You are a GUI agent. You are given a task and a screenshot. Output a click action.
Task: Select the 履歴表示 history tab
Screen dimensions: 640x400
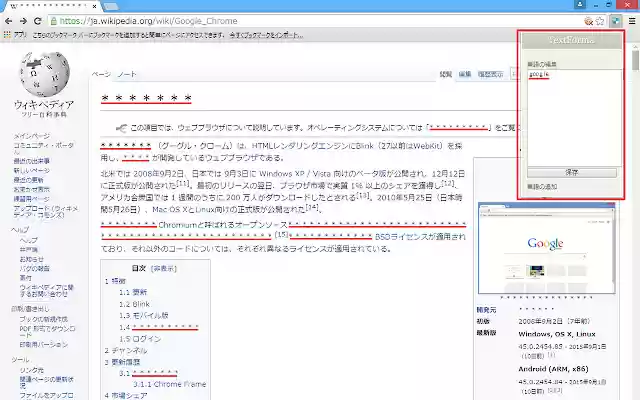[490, 74]
